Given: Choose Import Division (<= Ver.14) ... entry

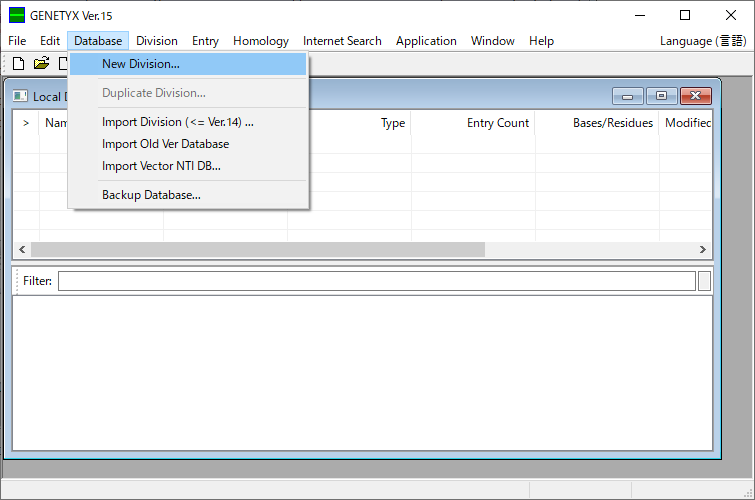Looking at the screenshot, I should (x=188, y=122).
